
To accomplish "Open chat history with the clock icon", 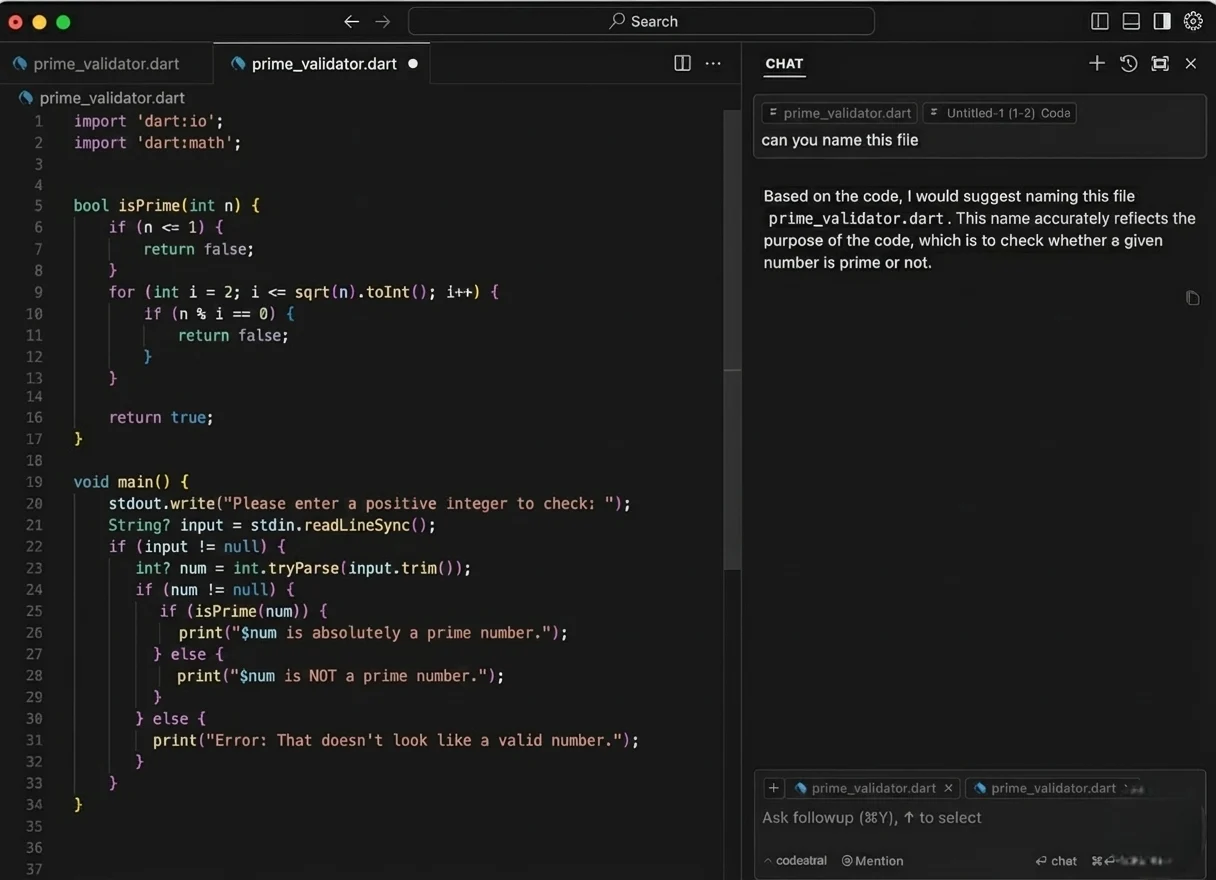I will click(1128, 63).
